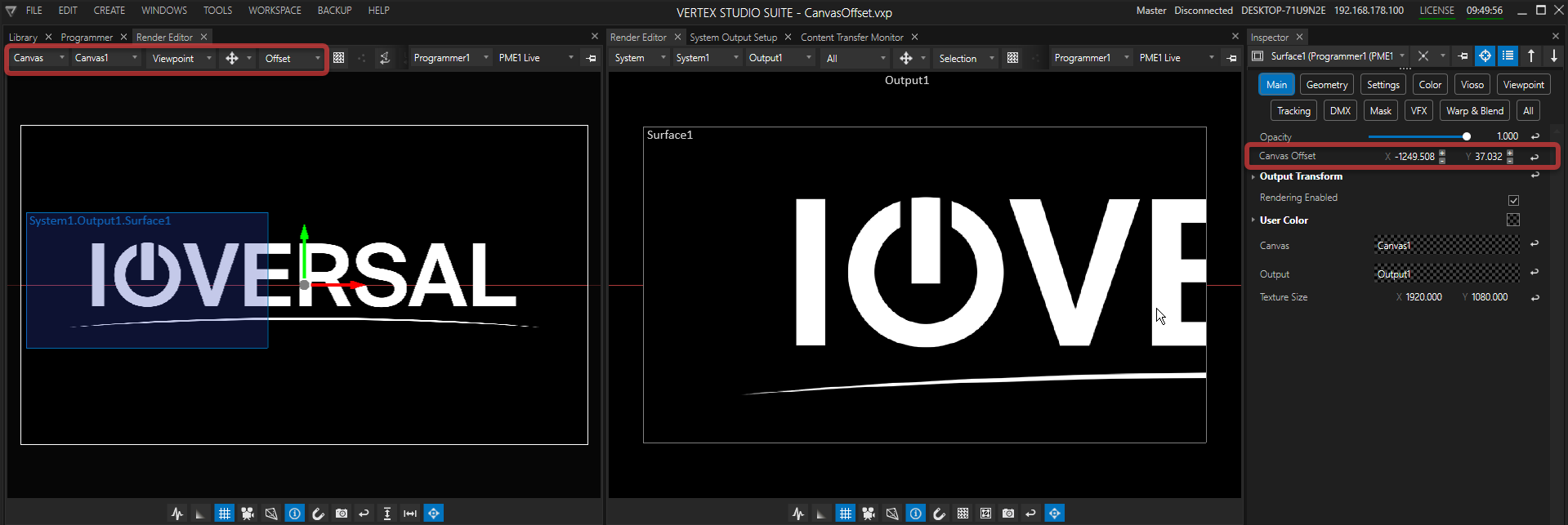Switch to the Programmer tab

87,38
